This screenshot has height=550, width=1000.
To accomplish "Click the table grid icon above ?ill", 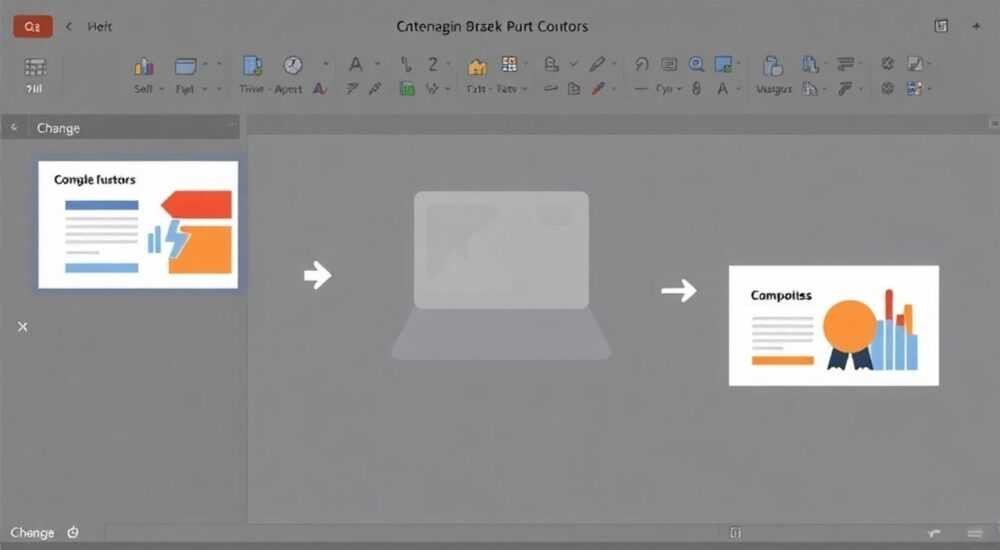I will pos(35,67).
